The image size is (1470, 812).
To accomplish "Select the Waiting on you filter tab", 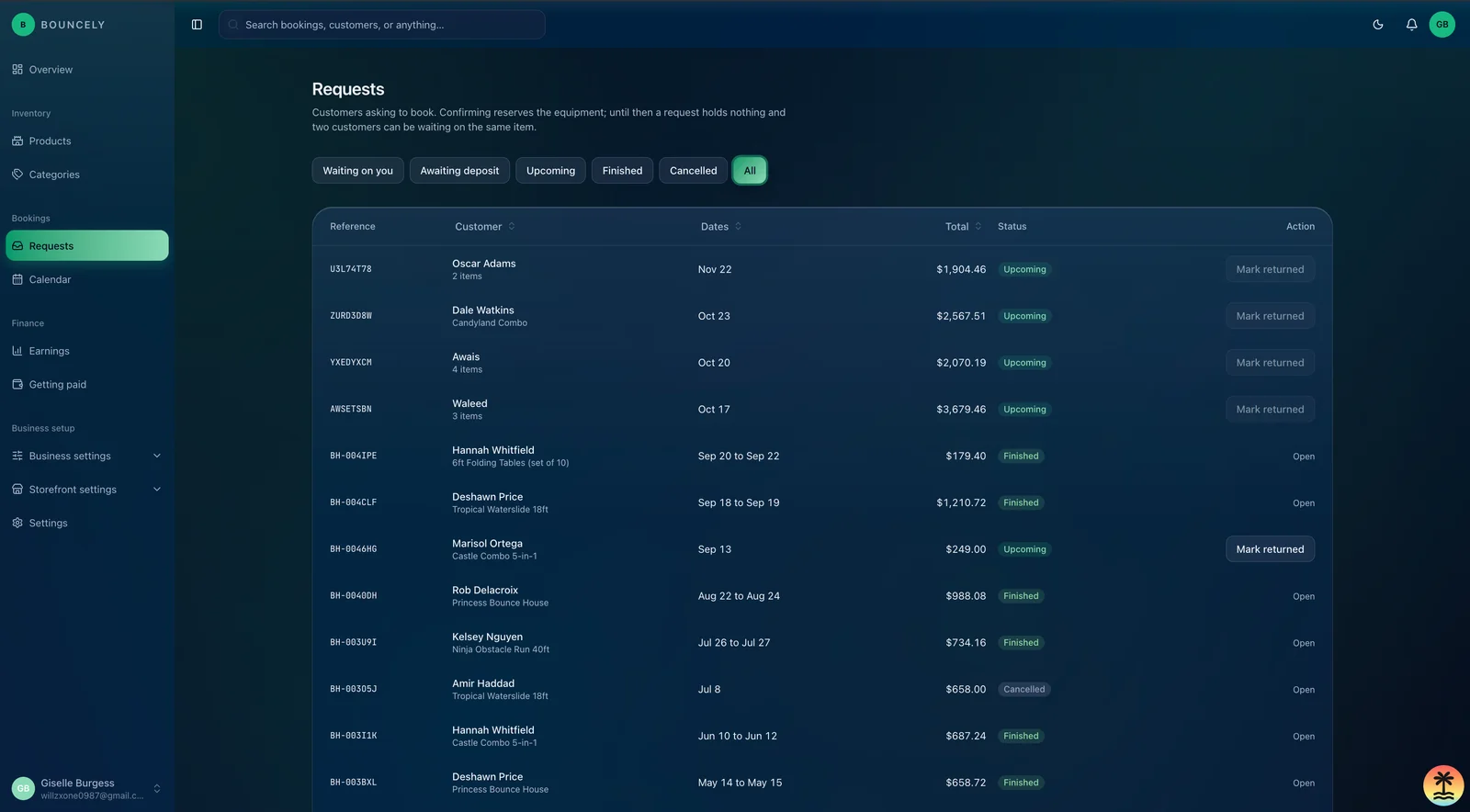I will point(357,171).
